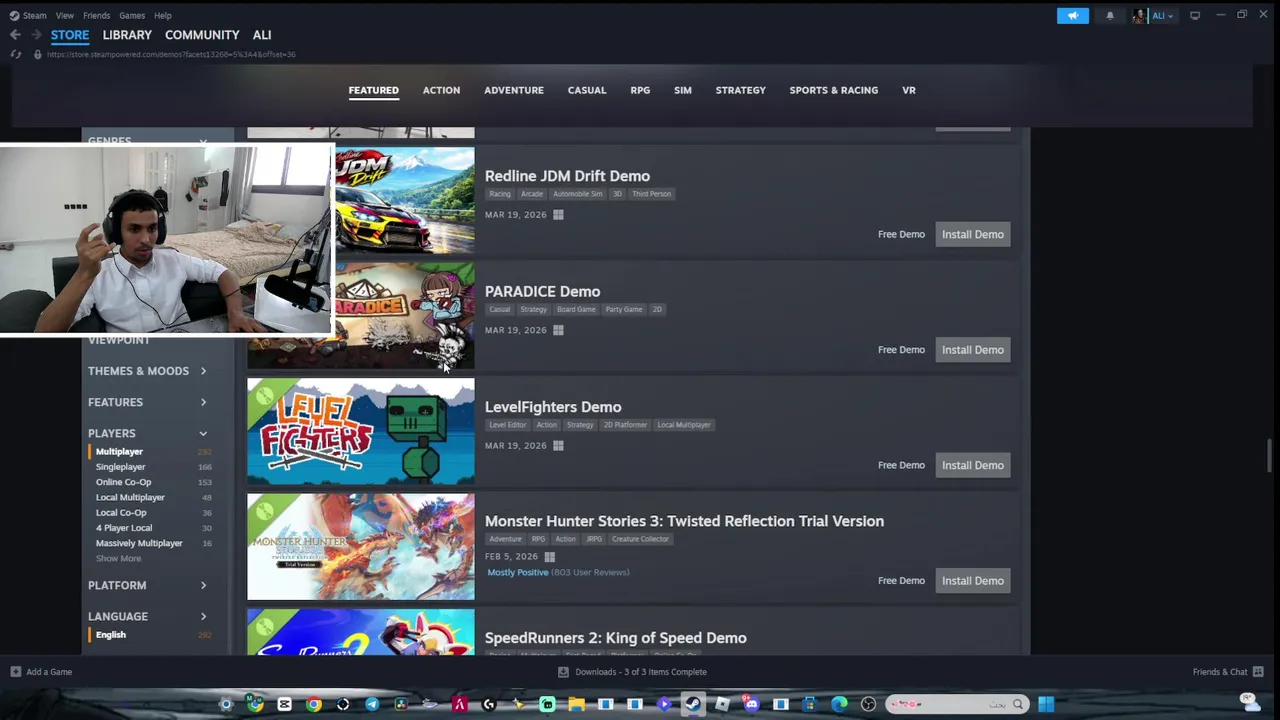Toggle the Massively Multiplayer filter

tap(139, 543)
